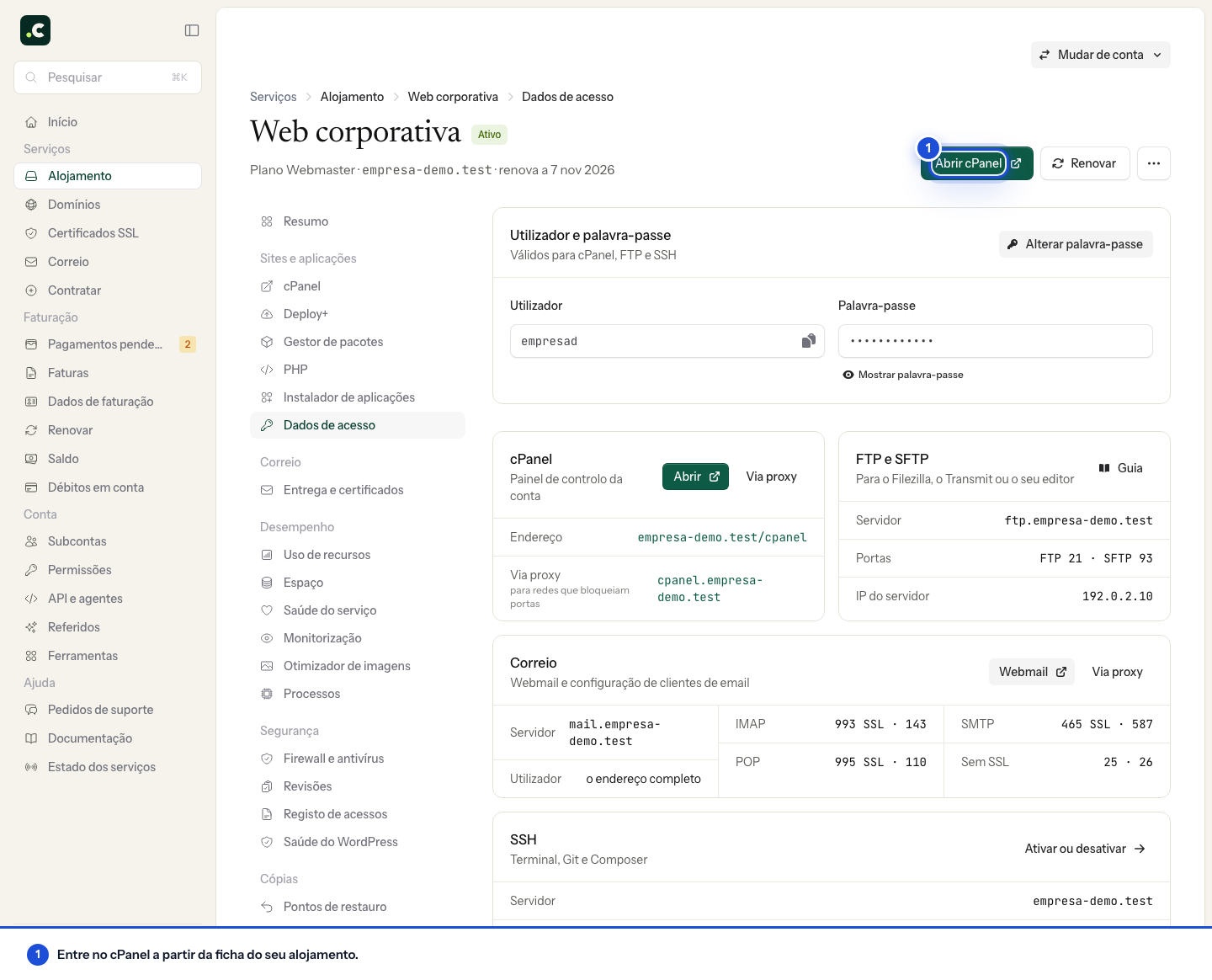Open the FTP e SFTP Guia
The height and width of the screenshot is (980, 1212).
[1121, 468]
